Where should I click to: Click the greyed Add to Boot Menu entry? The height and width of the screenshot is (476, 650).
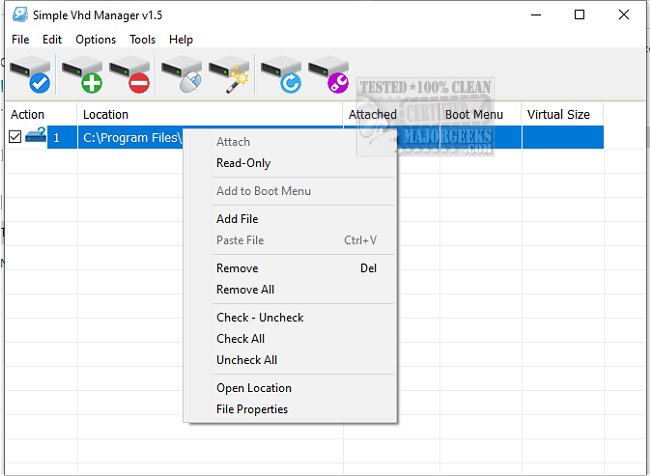click(290, 191)
